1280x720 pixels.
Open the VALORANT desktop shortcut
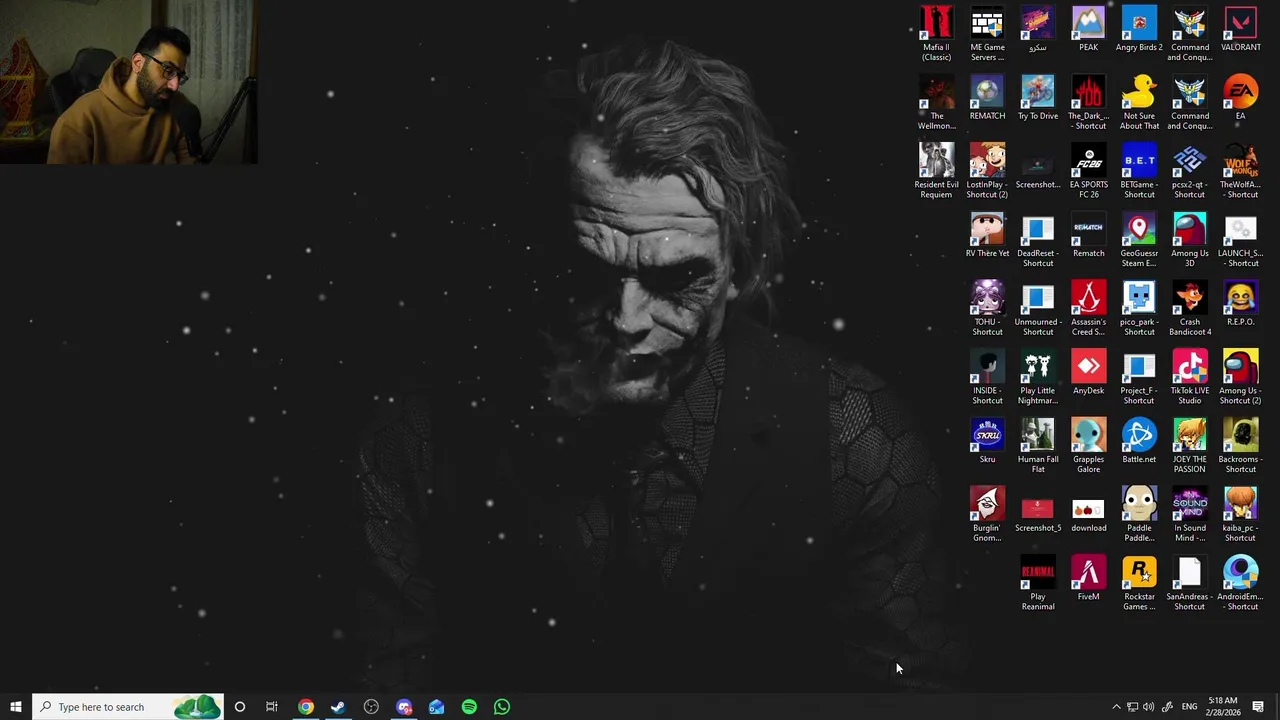(x=1240, y=29)
